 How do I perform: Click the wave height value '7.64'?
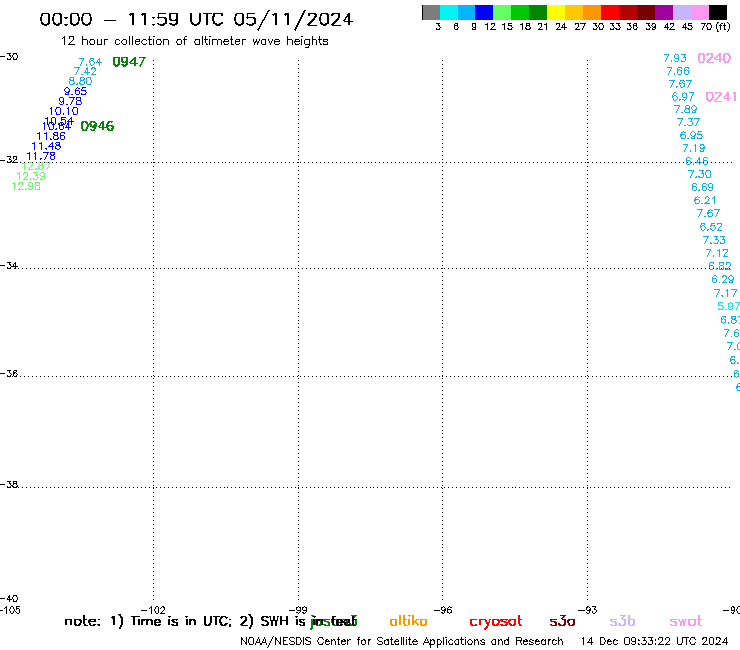(90, 62)
